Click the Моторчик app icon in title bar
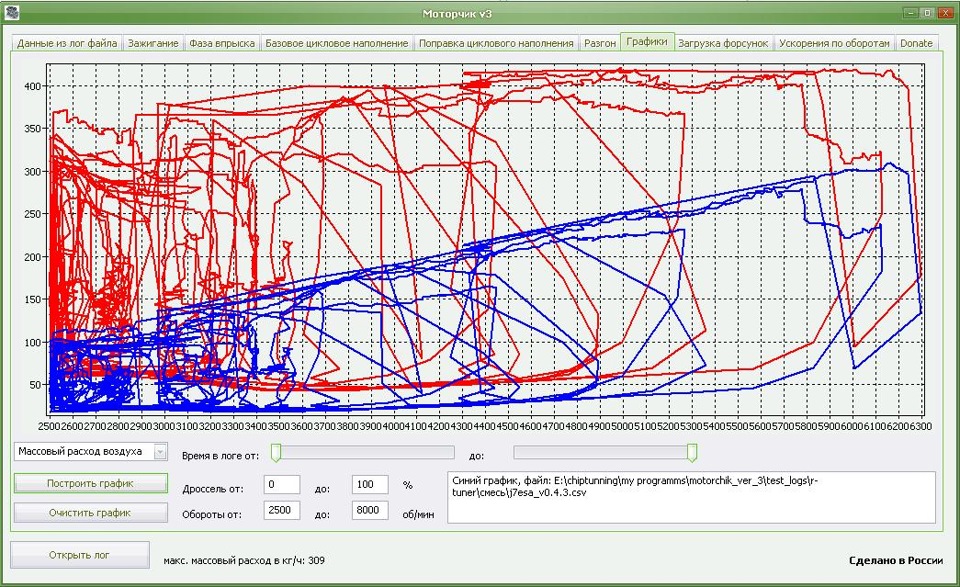This screenshot has height=587, width=960. (13, 12)
